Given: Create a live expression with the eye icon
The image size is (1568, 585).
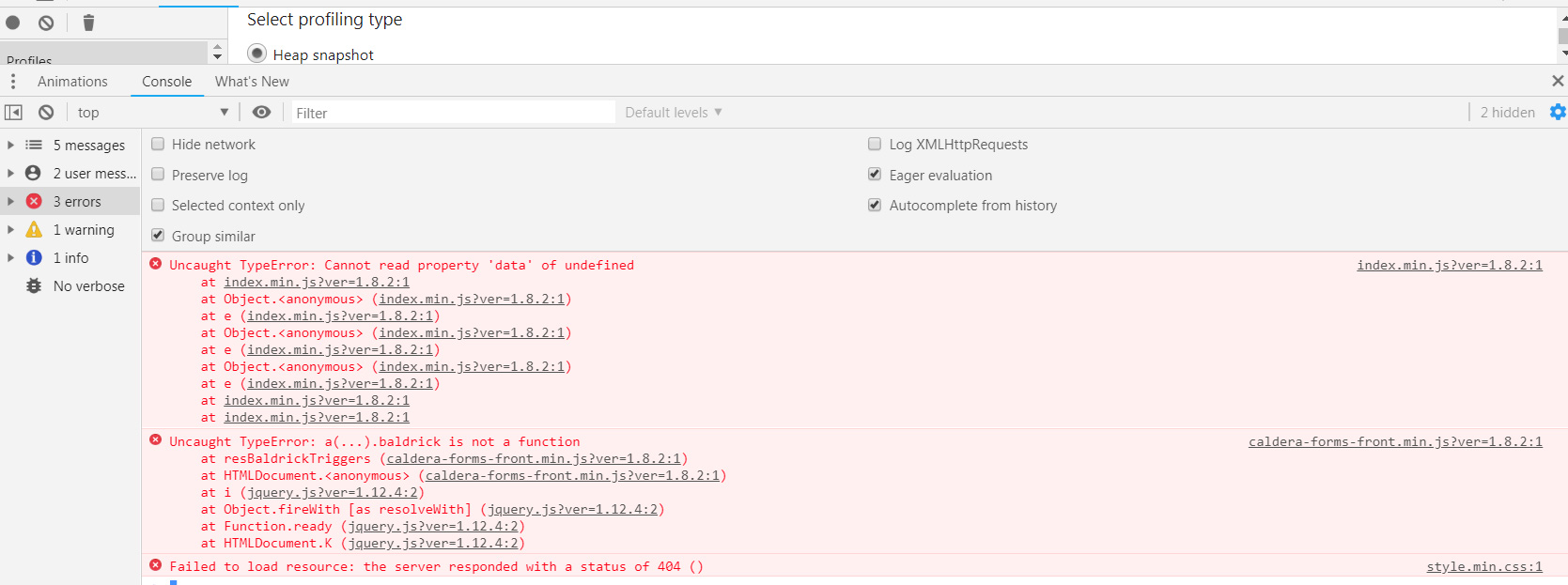Looking at the screenshot, I should click(261, 113).
